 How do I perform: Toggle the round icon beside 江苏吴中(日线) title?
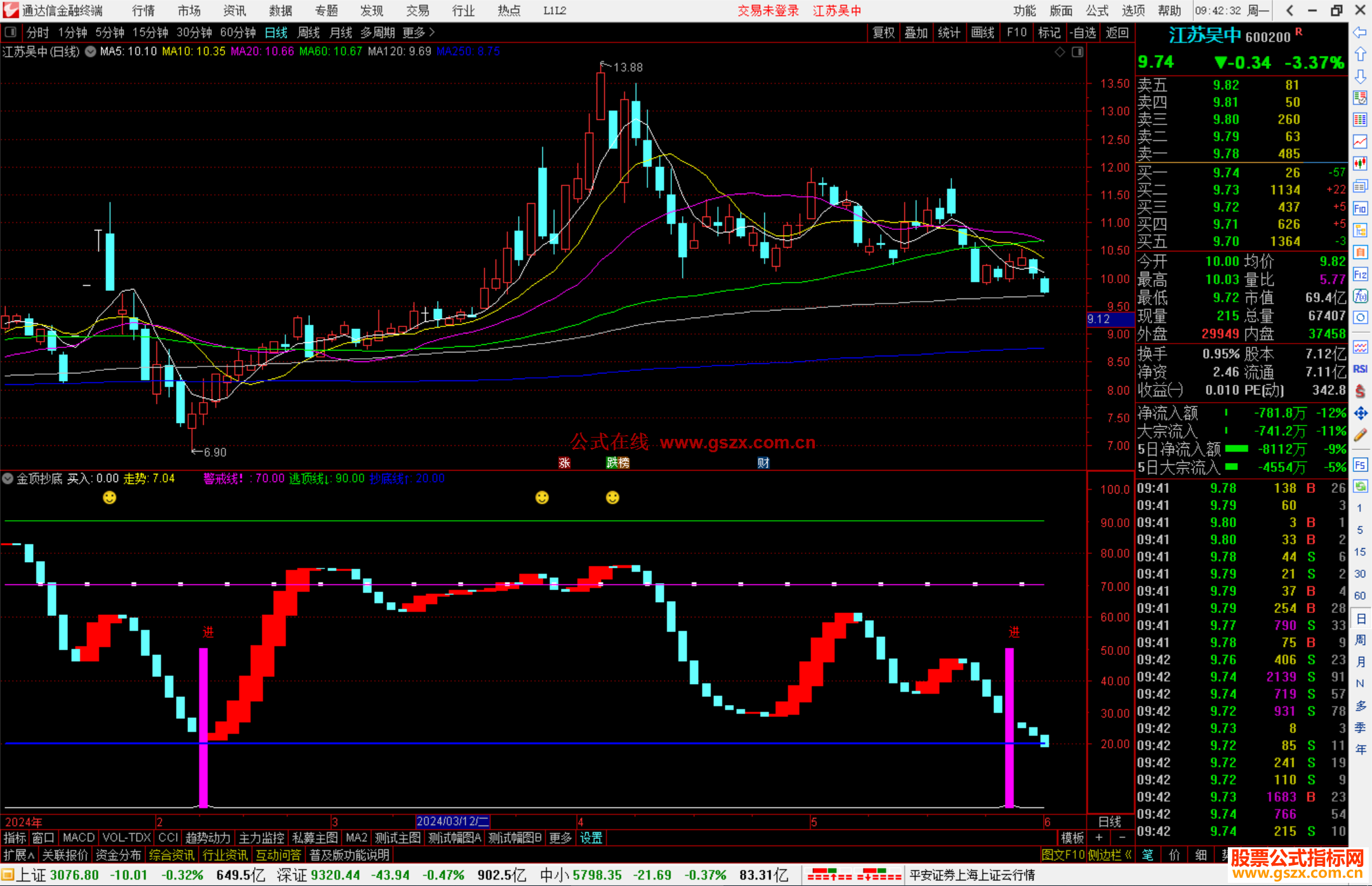coord(90,51)
